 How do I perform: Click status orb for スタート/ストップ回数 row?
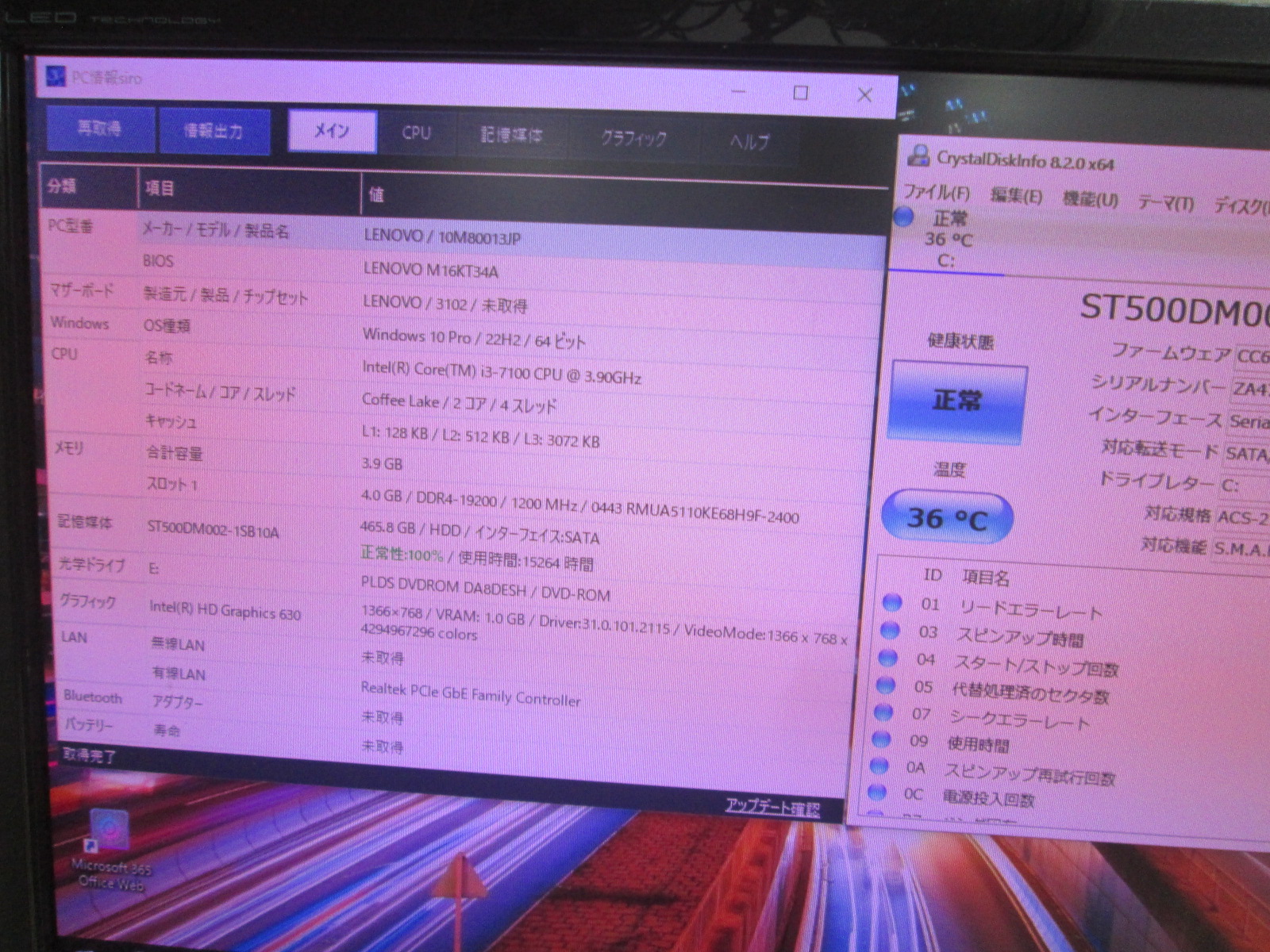887,658
